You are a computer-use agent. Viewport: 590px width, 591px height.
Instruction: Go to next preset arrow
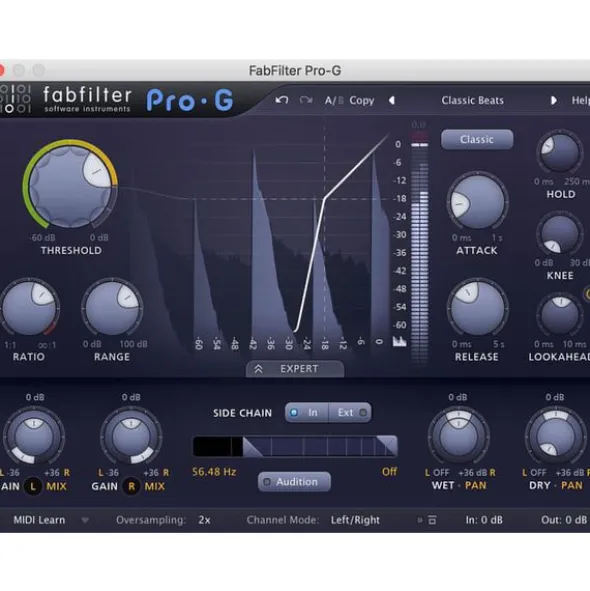[x=553, y=101]
